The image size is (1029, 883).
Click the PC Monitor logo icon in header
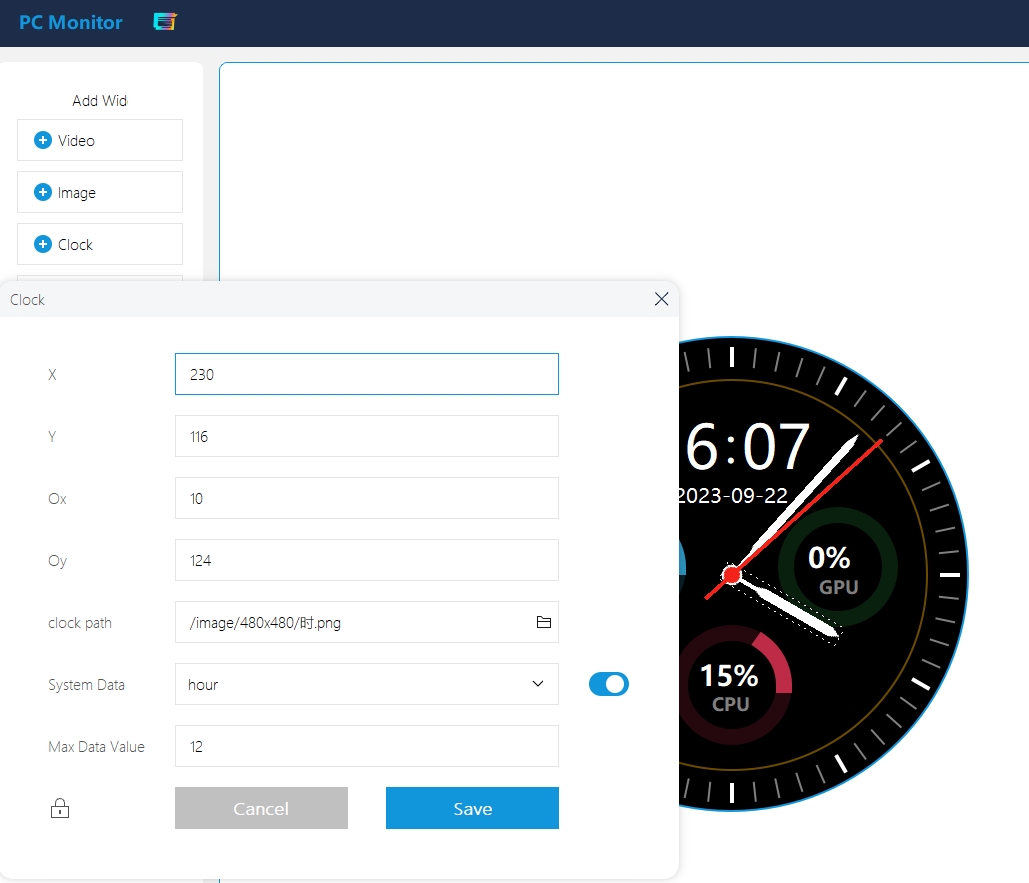165,22
